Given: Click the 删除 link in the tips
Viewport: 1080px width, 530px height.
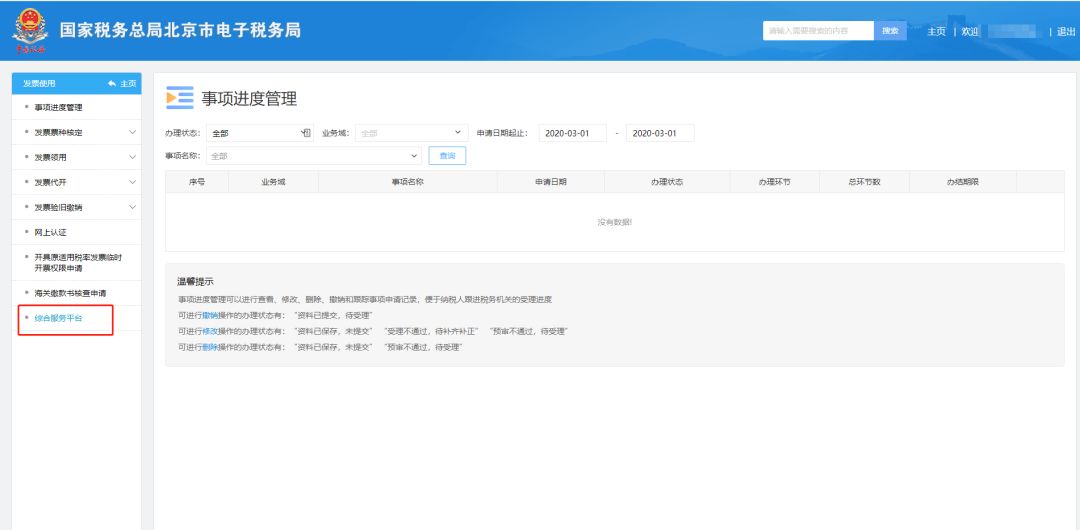Looking at the screenshot, I should click(210, 347).
